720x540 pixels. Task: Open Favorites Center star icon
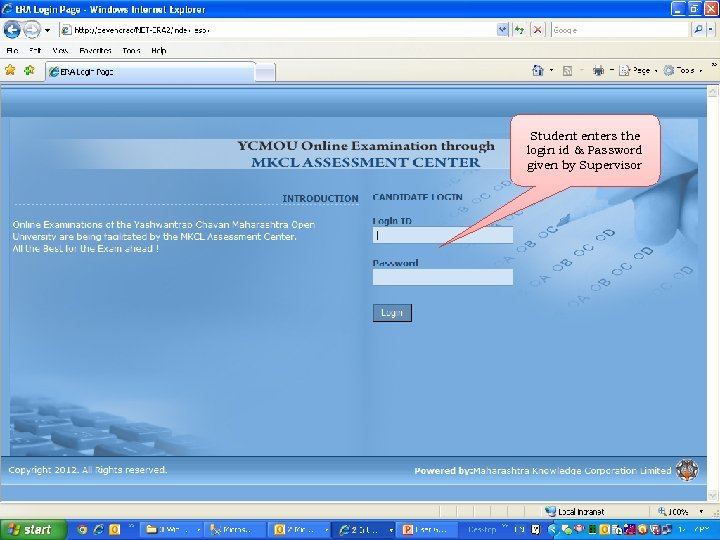[x=10, y=70]
